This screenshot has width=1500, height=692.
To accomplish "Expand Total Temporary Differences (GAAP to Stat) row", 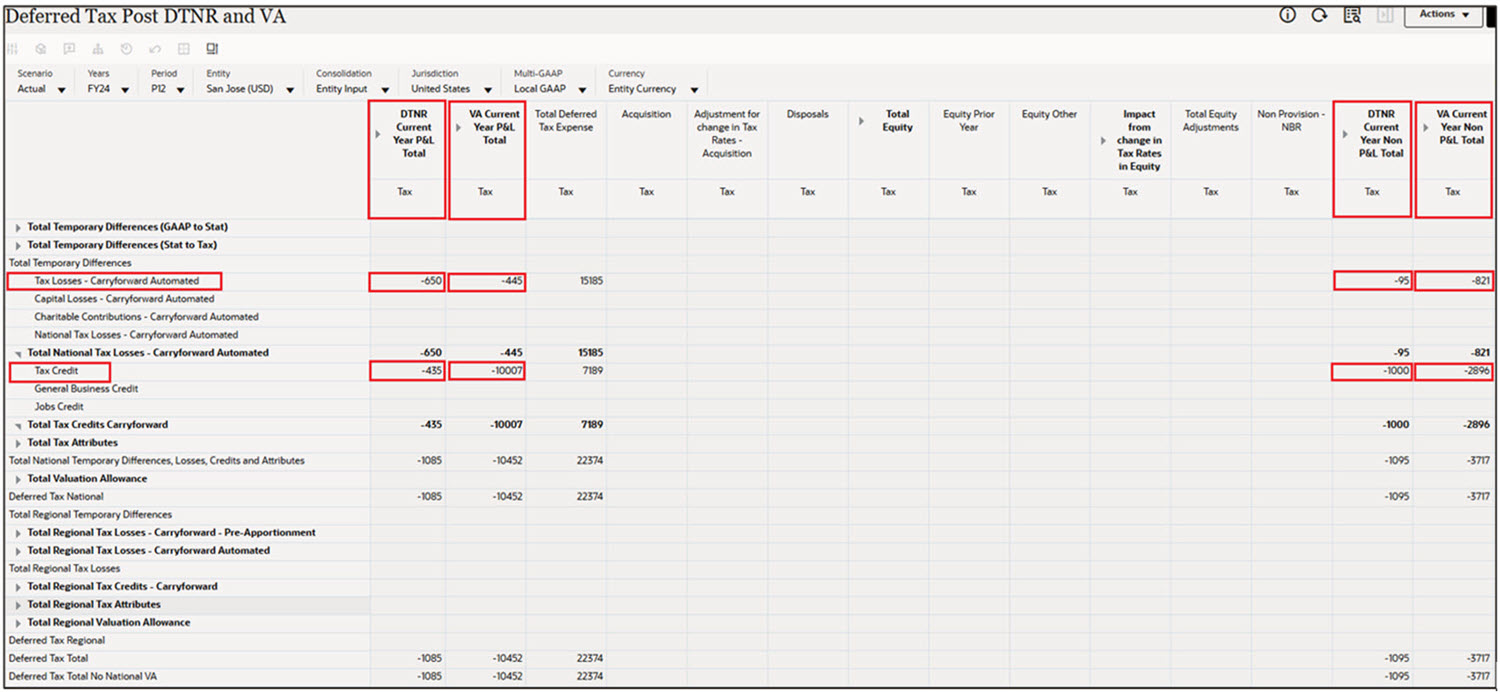I will 17,226.
